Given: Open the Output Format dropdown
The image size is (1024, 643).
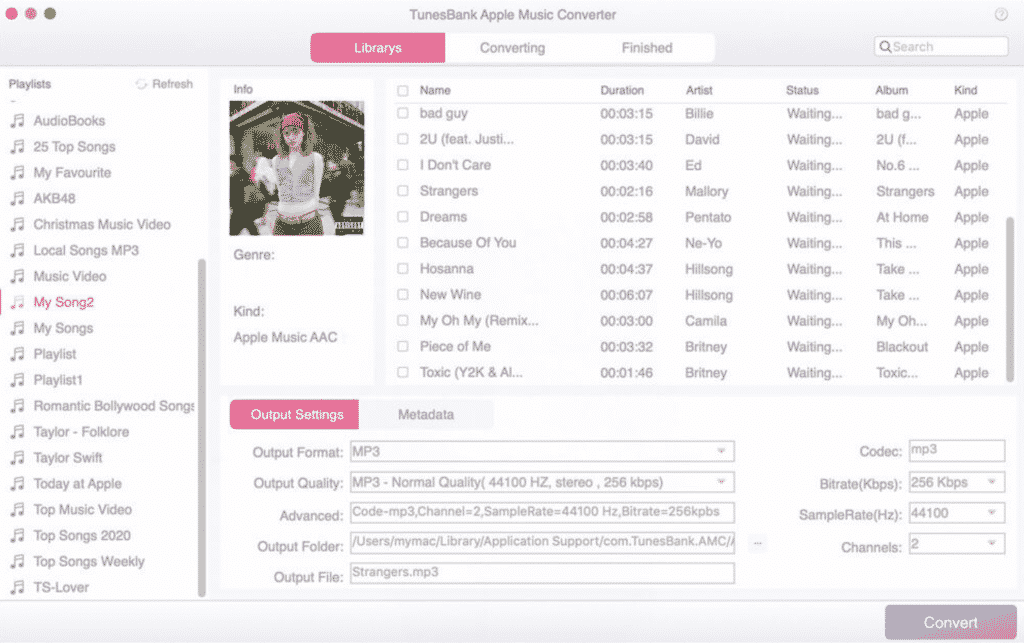Looking at the screenshot, I should [x=722, y=451].
